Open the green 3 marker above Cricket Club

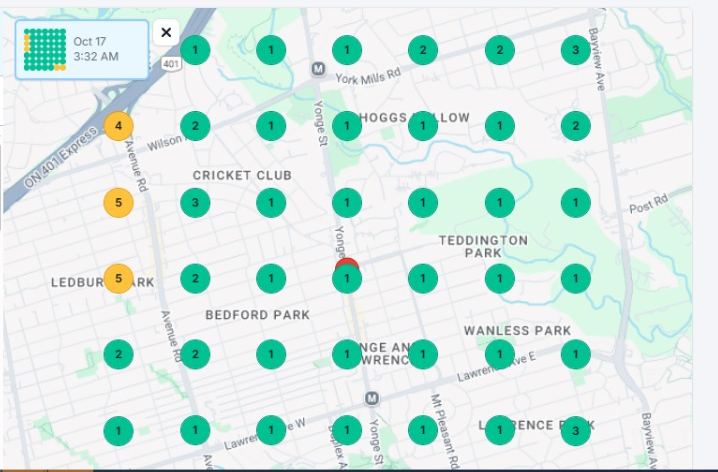(x=195, y=203)
